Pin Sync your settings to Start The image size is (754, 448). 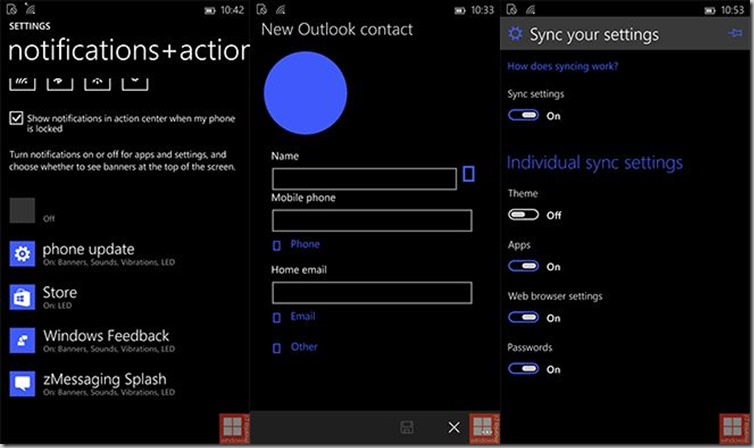coord(734,33)
